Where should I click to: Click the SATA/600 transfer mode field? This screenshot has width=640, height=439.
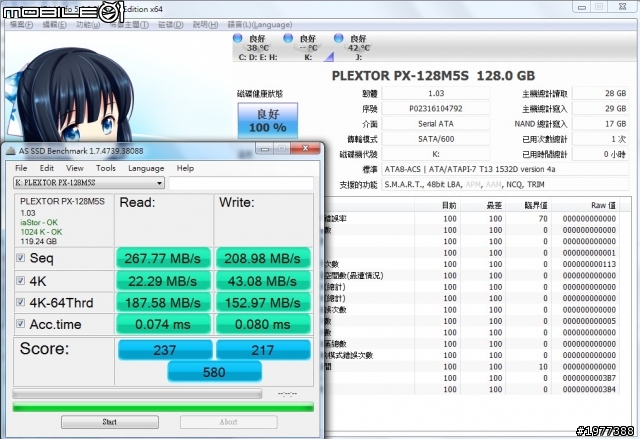[436, 139]
